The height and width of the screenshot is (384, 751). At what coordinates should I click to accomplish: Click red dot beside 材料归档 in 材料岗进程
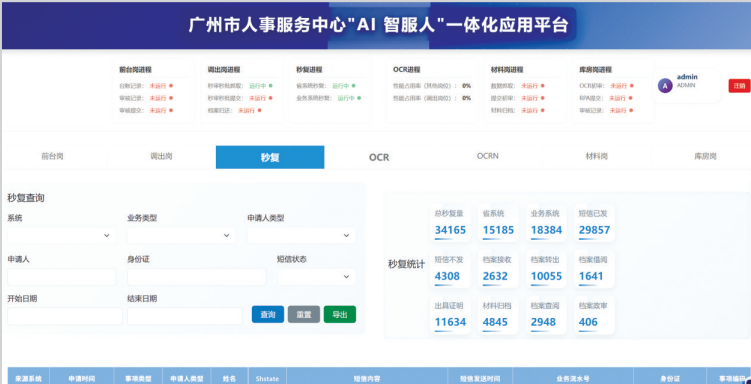tap(542, 110)
